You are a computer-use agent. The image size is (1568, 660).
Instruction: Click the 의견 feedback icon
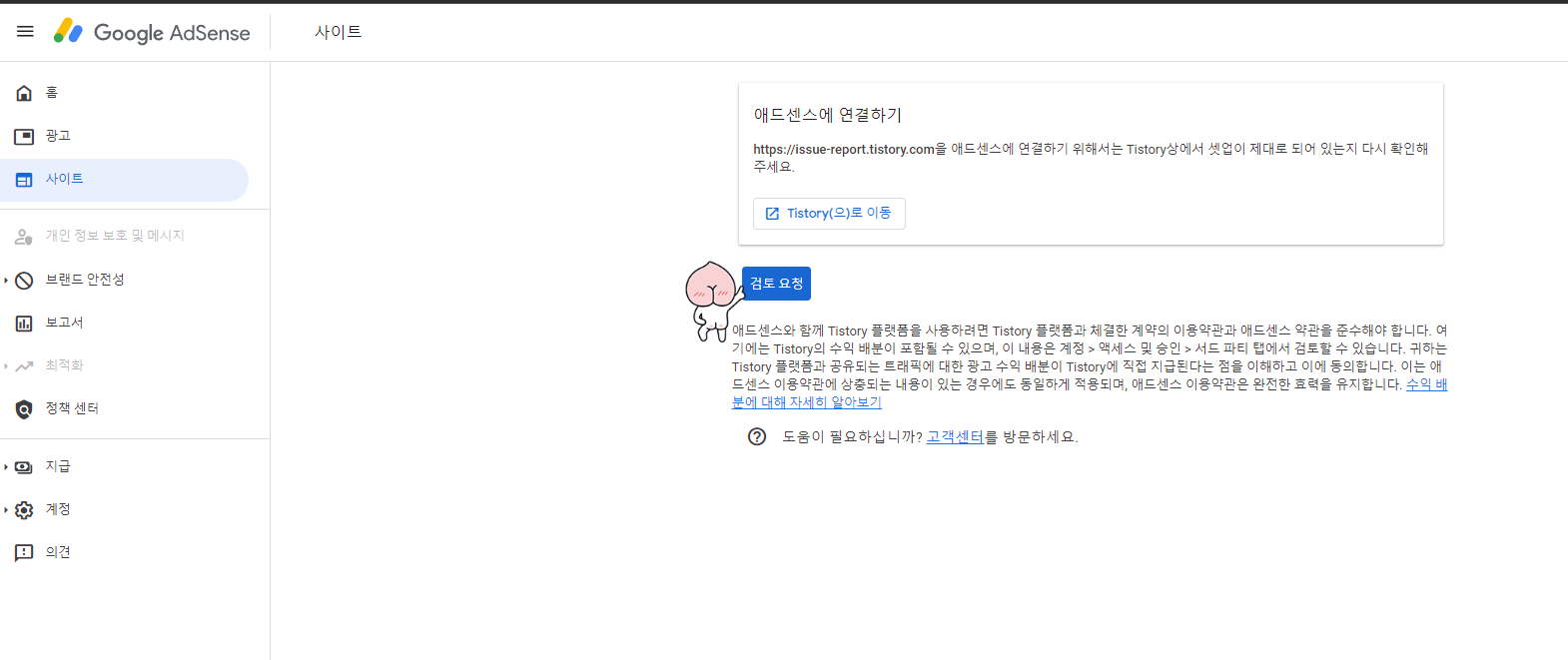[x=24, y=553]
